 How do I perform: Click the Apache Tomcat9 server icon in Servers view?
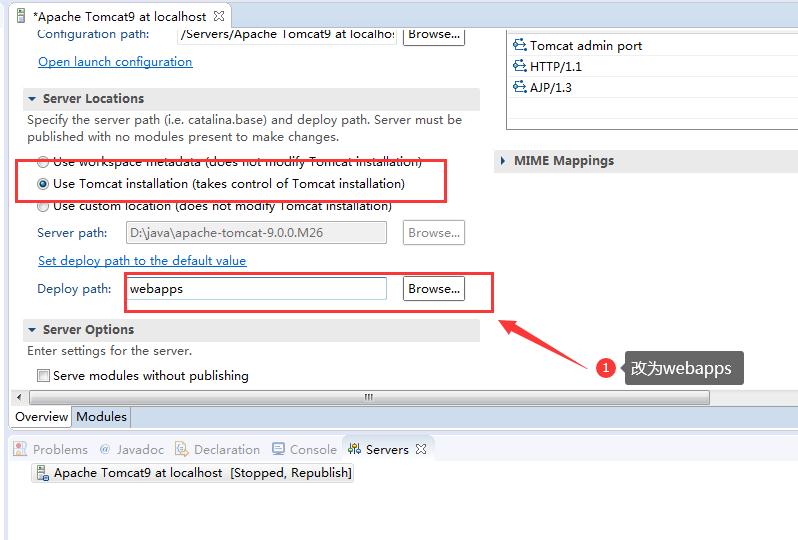coord(43,473)
